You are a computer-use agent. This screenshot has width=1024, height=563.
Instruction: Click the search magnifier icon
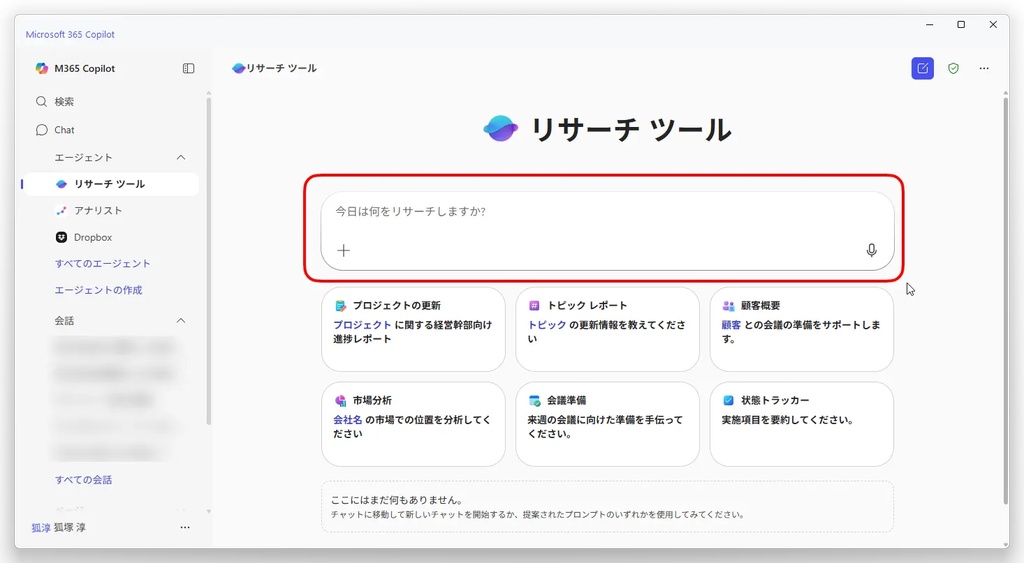click(41, 101)
